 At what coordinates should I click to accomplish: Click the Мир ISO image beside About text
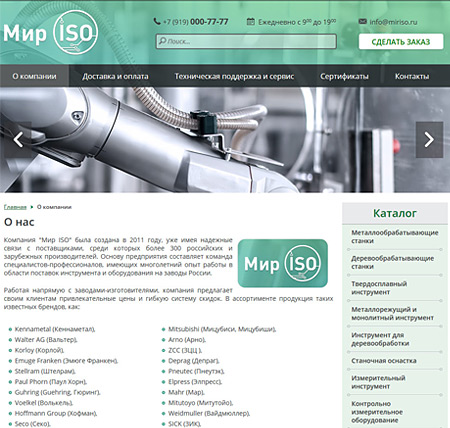coord(283,263)
